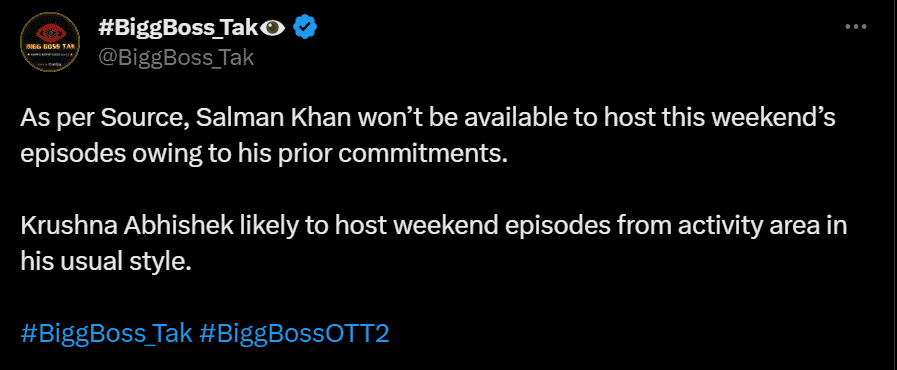Visit the @BiggBoss_Tak handle
Viewport: 897px width, 370px height.
pos(176,57)
